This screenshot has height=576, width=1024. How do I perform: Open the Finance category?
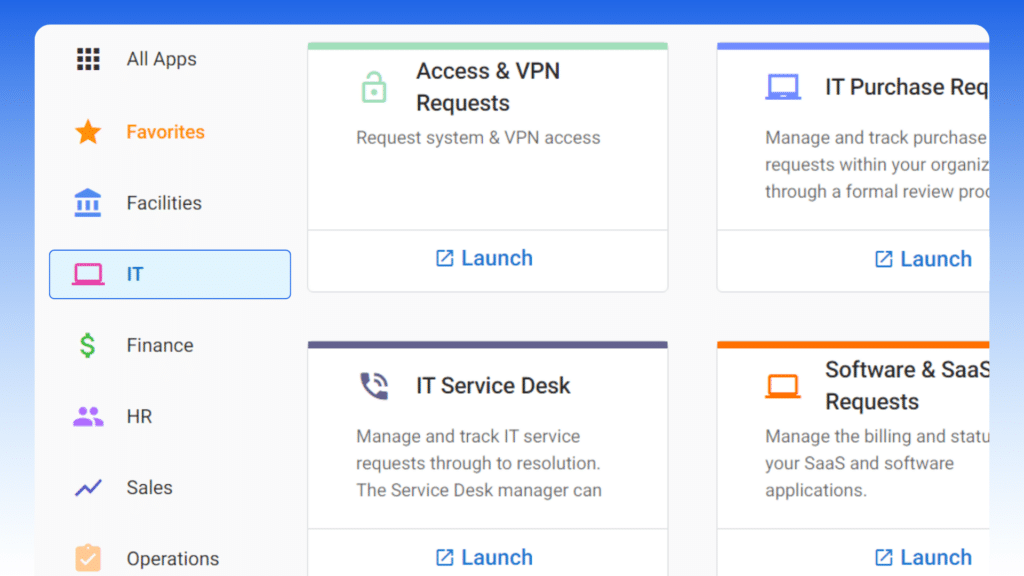160,345
